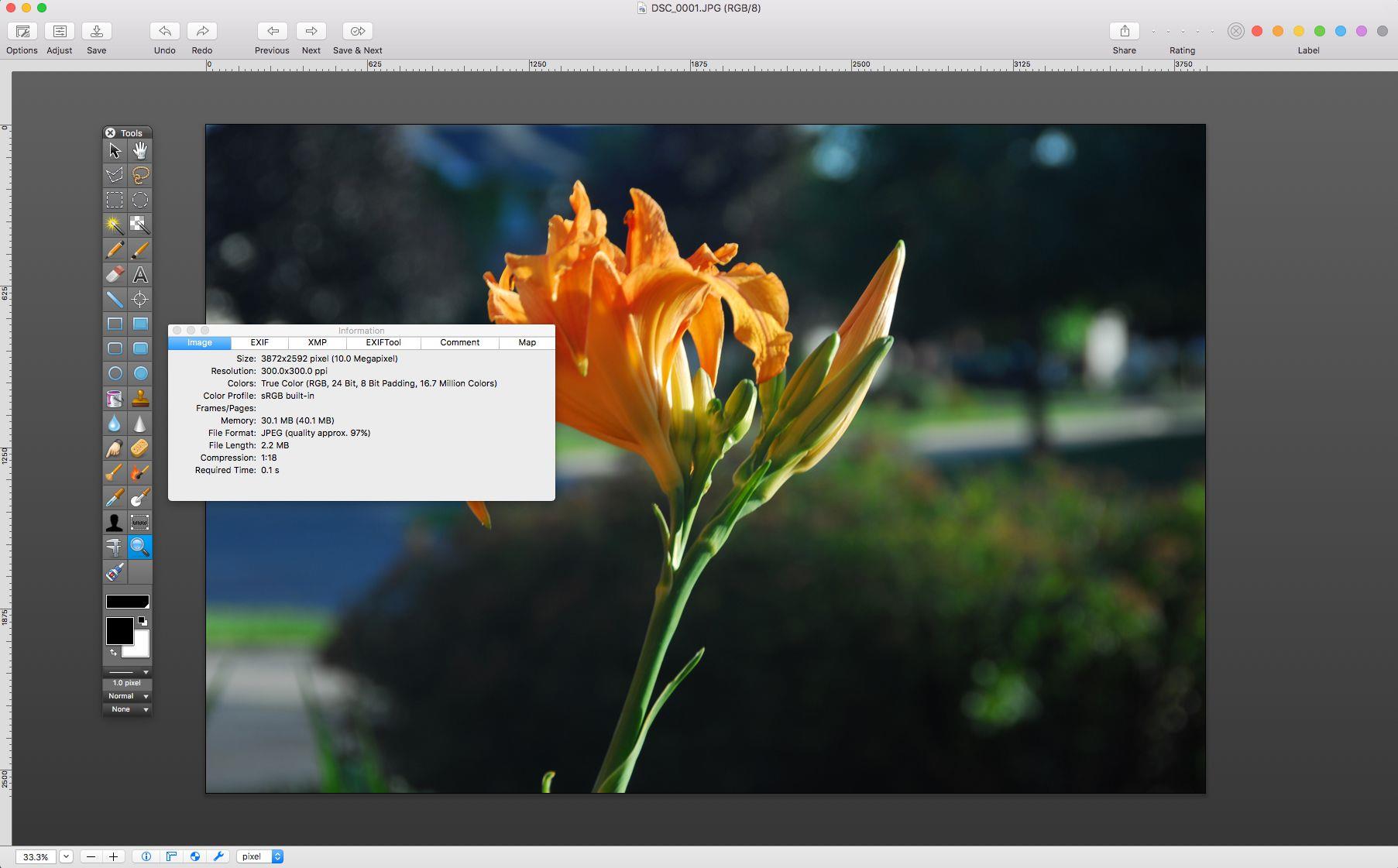1398x868 pixels.
Task: Choose the filled circle tool
Action: [140, 373]
